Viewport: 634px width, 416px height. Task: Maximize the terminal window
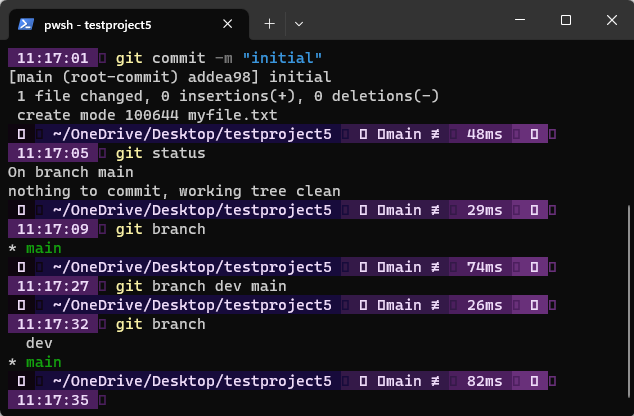(566, 20)
